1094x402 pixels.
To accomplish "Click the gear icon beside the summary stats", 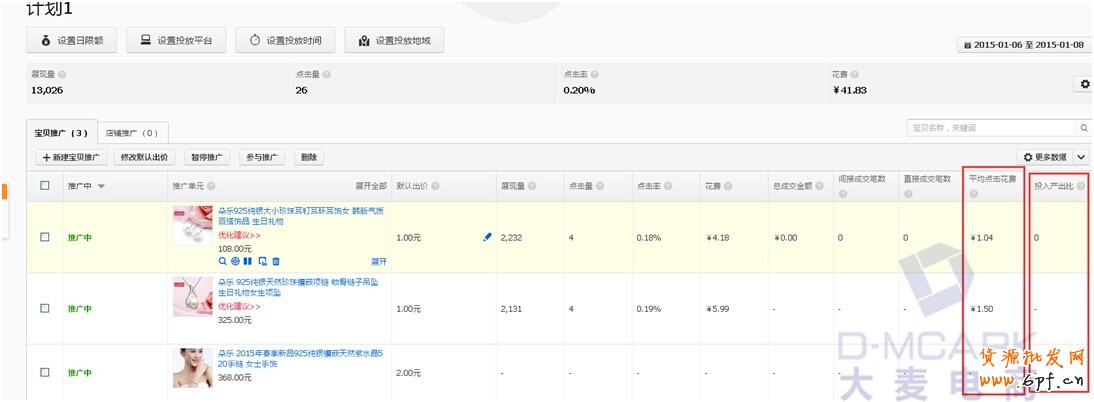I will click(x=1084, y=85).
